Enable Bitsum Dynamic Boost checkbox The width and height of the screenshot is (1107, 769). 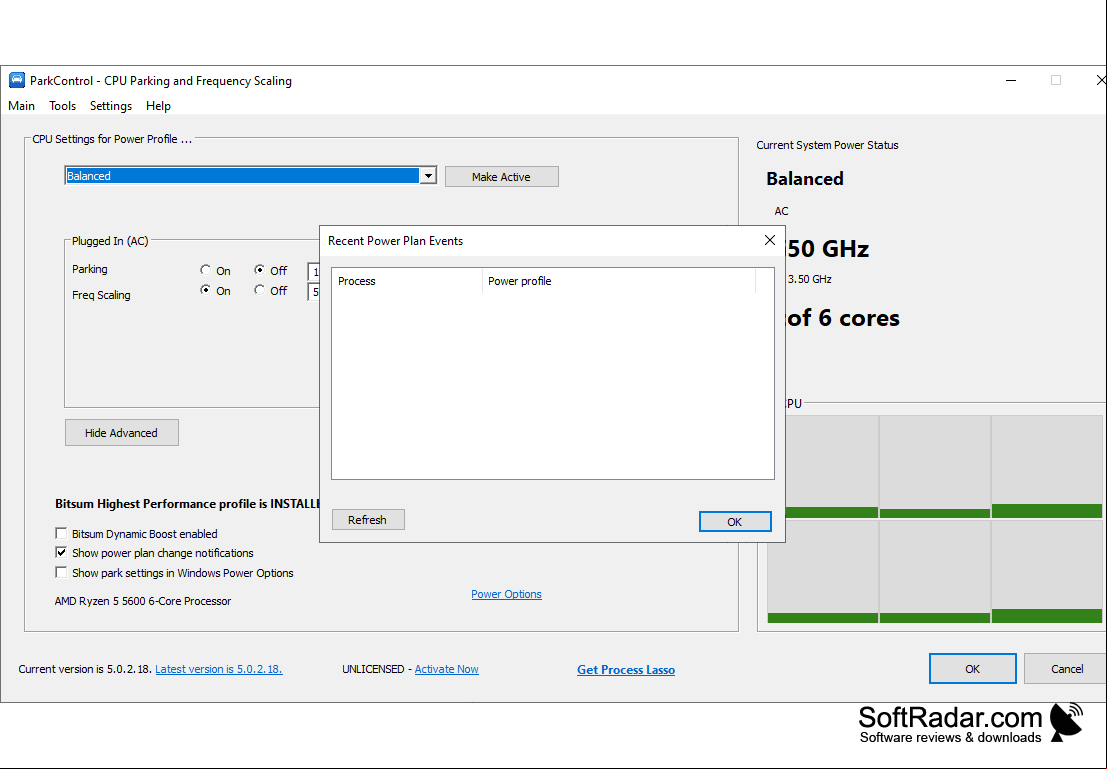(61, 534)
